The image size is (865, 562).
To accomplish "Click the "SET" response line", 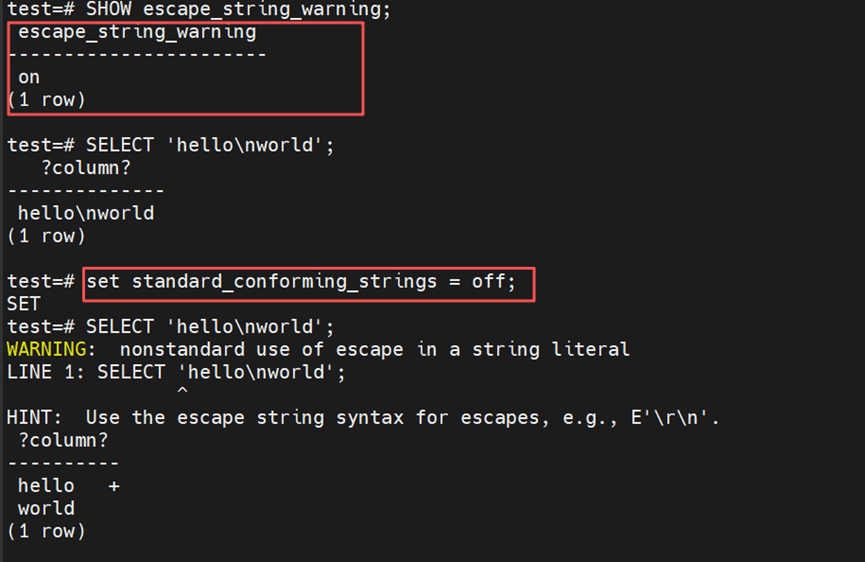I will pyautogui.click(x=23, y=304).
